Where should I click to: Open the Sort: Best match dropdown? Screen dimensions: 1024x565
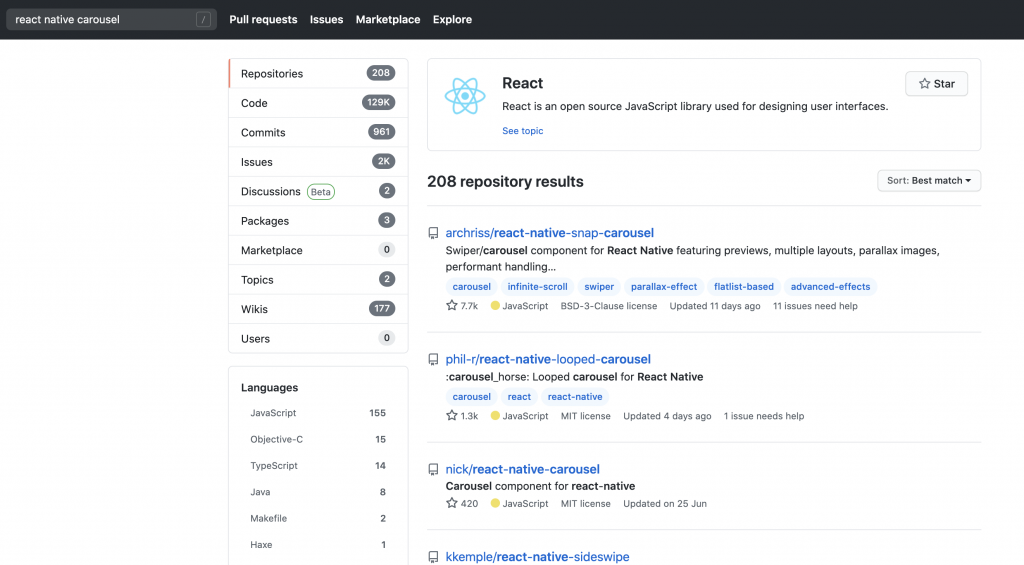click(929, 180)
